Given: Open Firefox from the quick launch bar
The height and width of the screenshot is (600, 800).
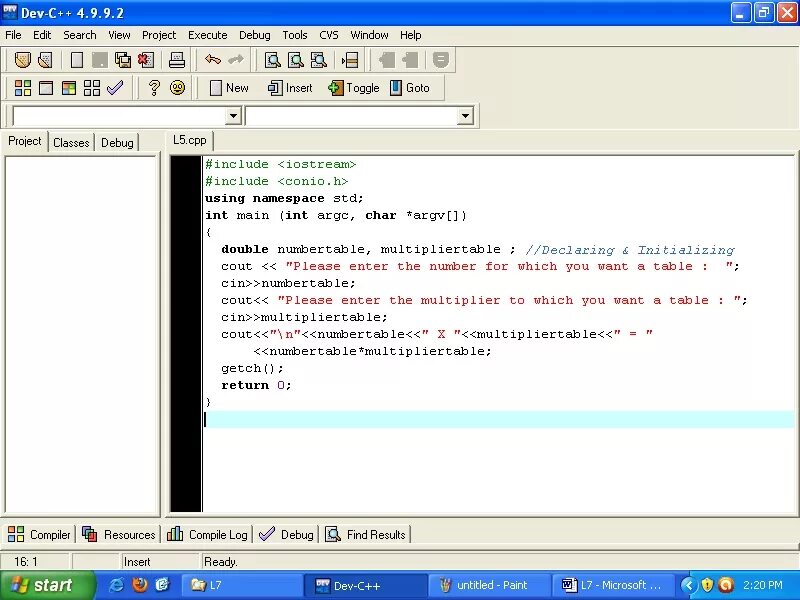Looking at the screenshot, I should [140, 585].
